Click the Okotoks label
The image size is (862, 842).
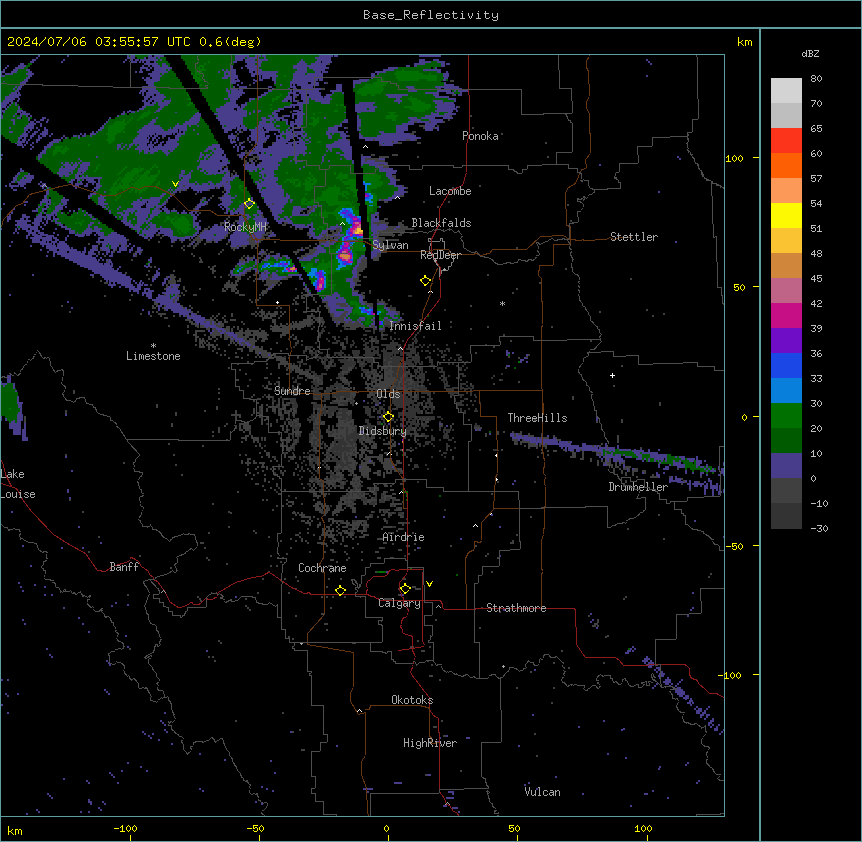(412, 700)
